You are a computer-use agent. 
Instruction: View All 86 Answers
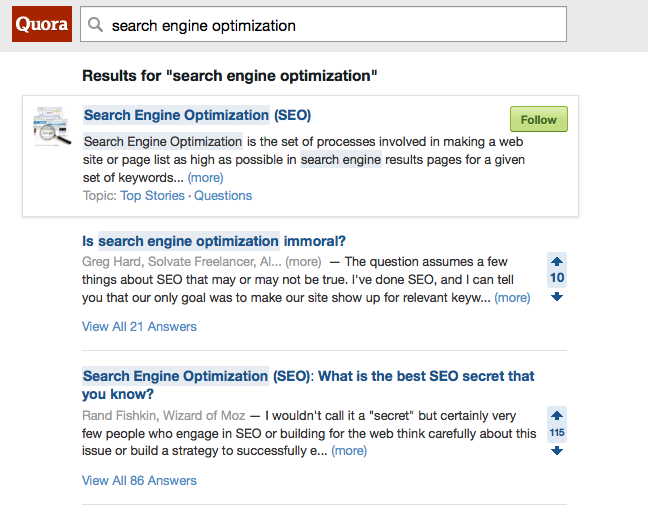139,480
